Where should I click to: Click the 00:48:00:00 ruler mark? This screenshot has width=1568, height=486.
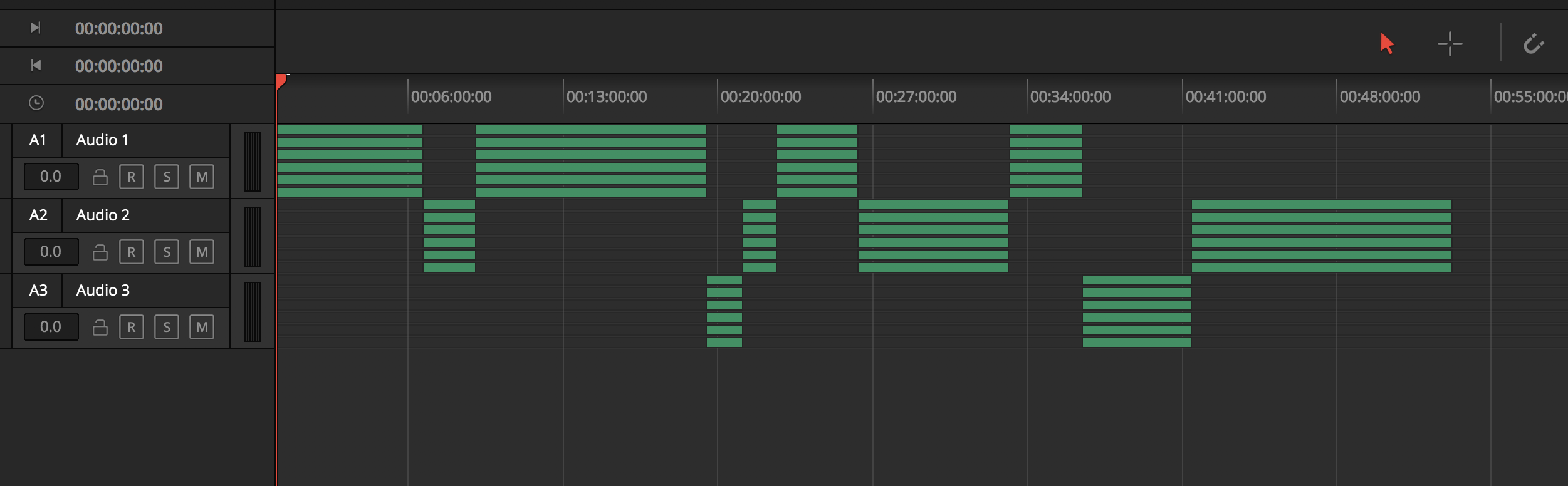(x=1379, y=96)
